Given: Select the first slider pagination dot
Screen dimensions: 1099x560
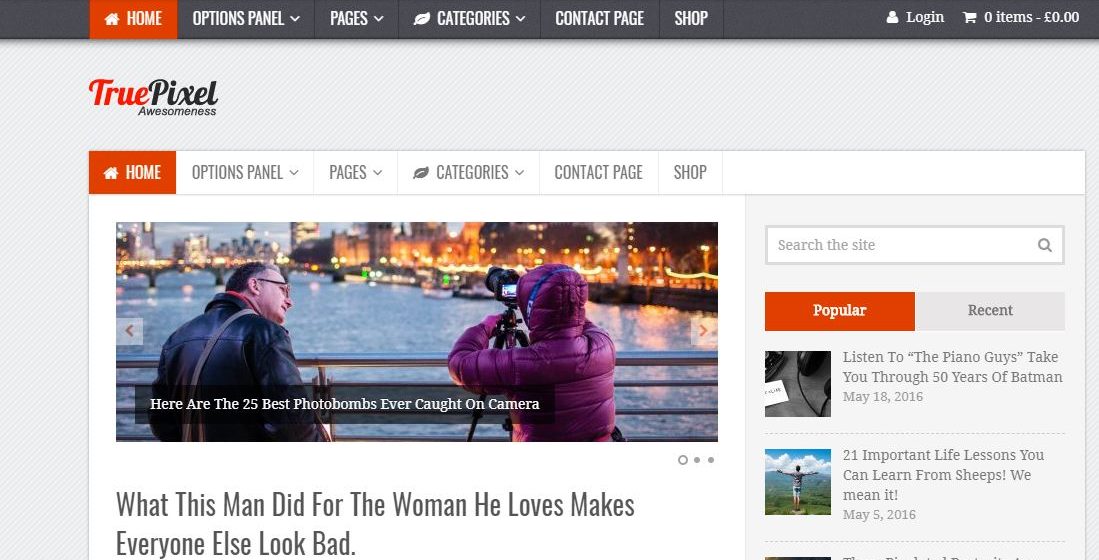Looking at the screenshot, I should [683, 460].
